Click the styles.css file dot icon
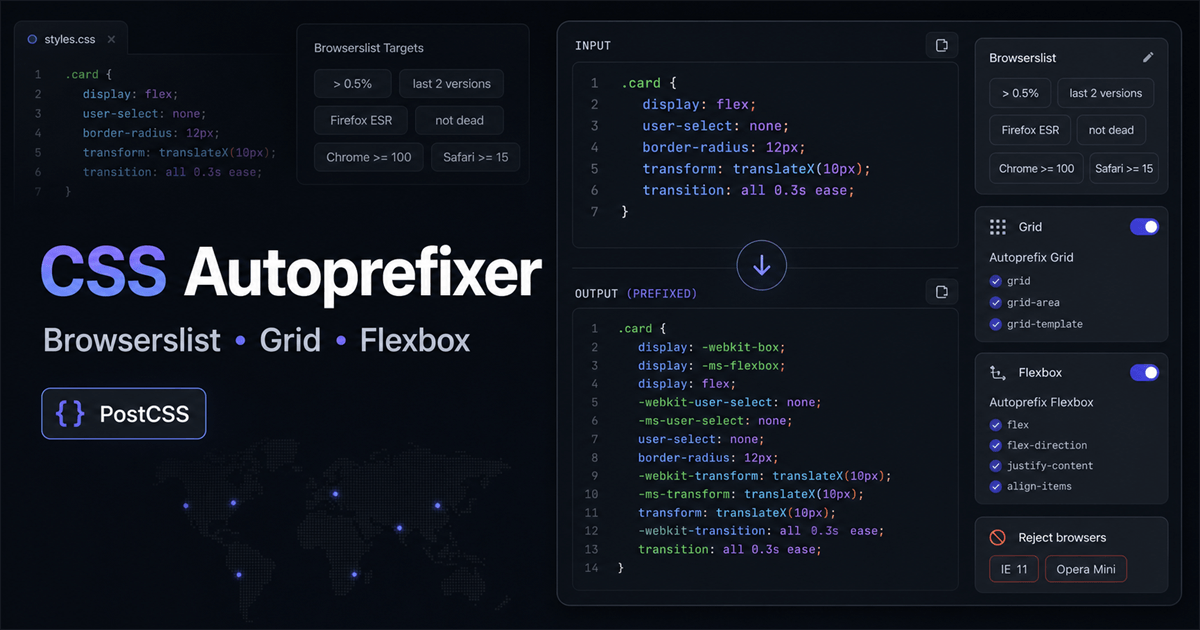Image resolution: width=1200 pixels, height=630 pixels. click(x=32, y=39)
